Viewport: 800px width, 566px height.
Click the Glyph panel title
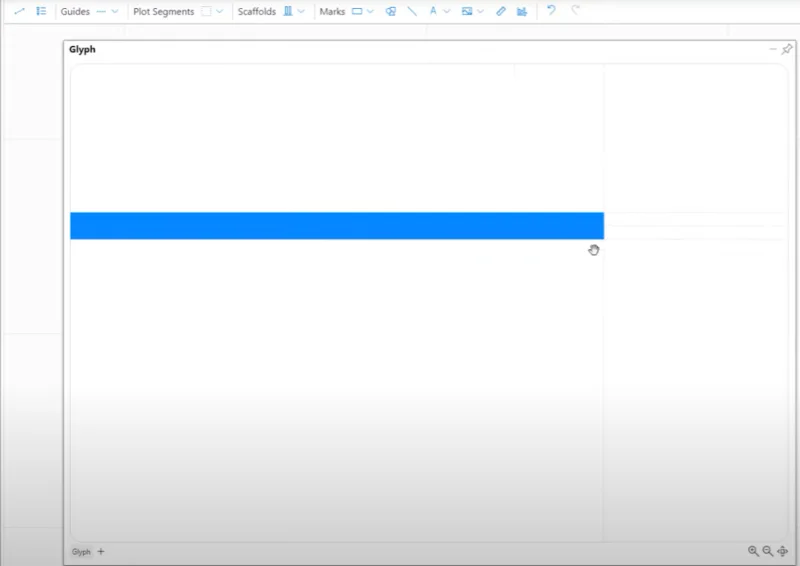(82, 50)
